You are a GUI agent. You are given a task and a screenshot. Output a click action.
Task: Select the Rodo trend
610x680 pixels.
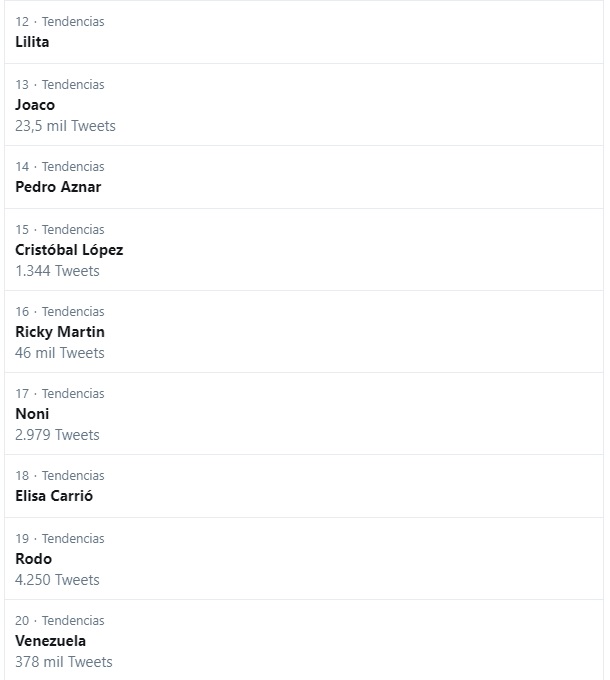click(x=34, y=559)
